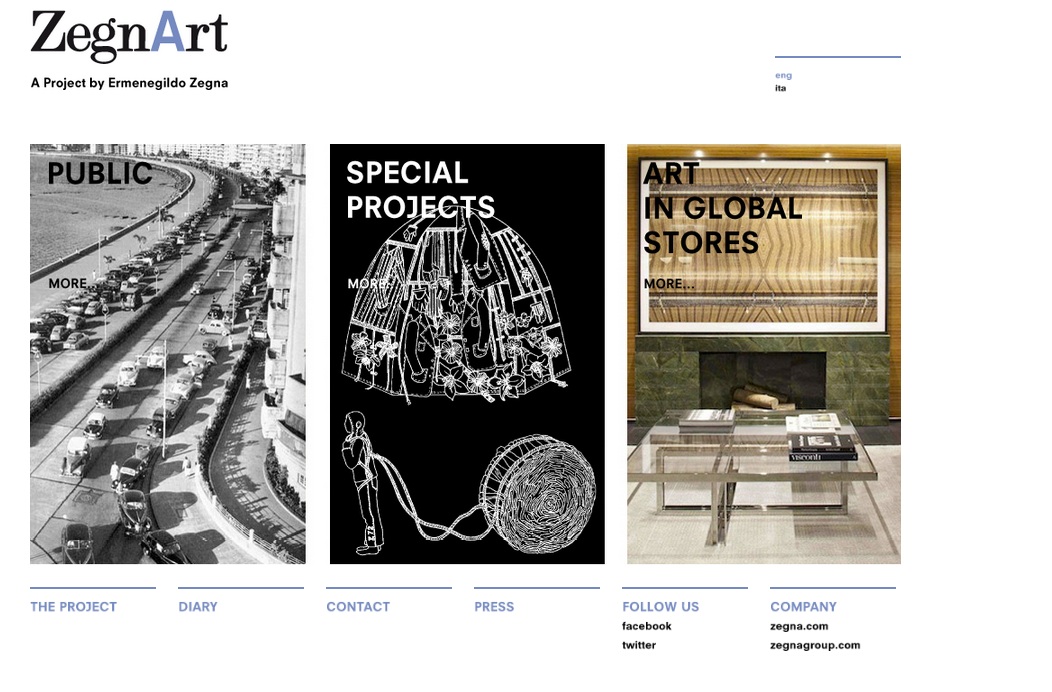Click MORE on Art in Global Stores card
1052x692 pixels.
coord(669,284)
